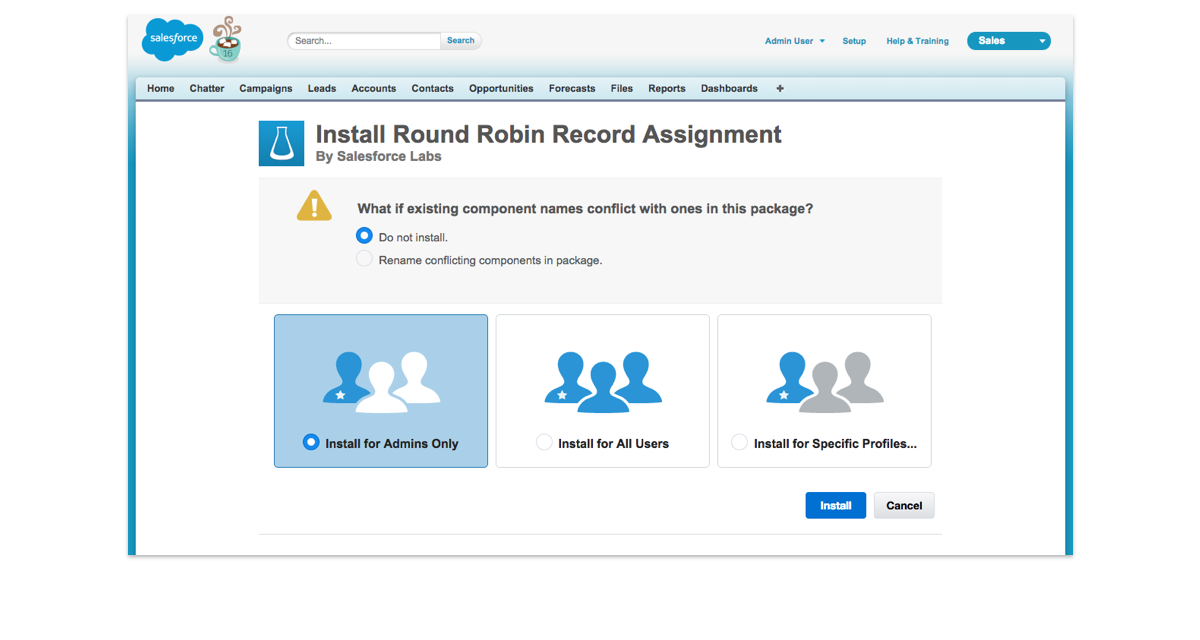Open the Admin User dropdown menu
Image resolution: width=1200 pixels, height=640 pixels.
794,41
